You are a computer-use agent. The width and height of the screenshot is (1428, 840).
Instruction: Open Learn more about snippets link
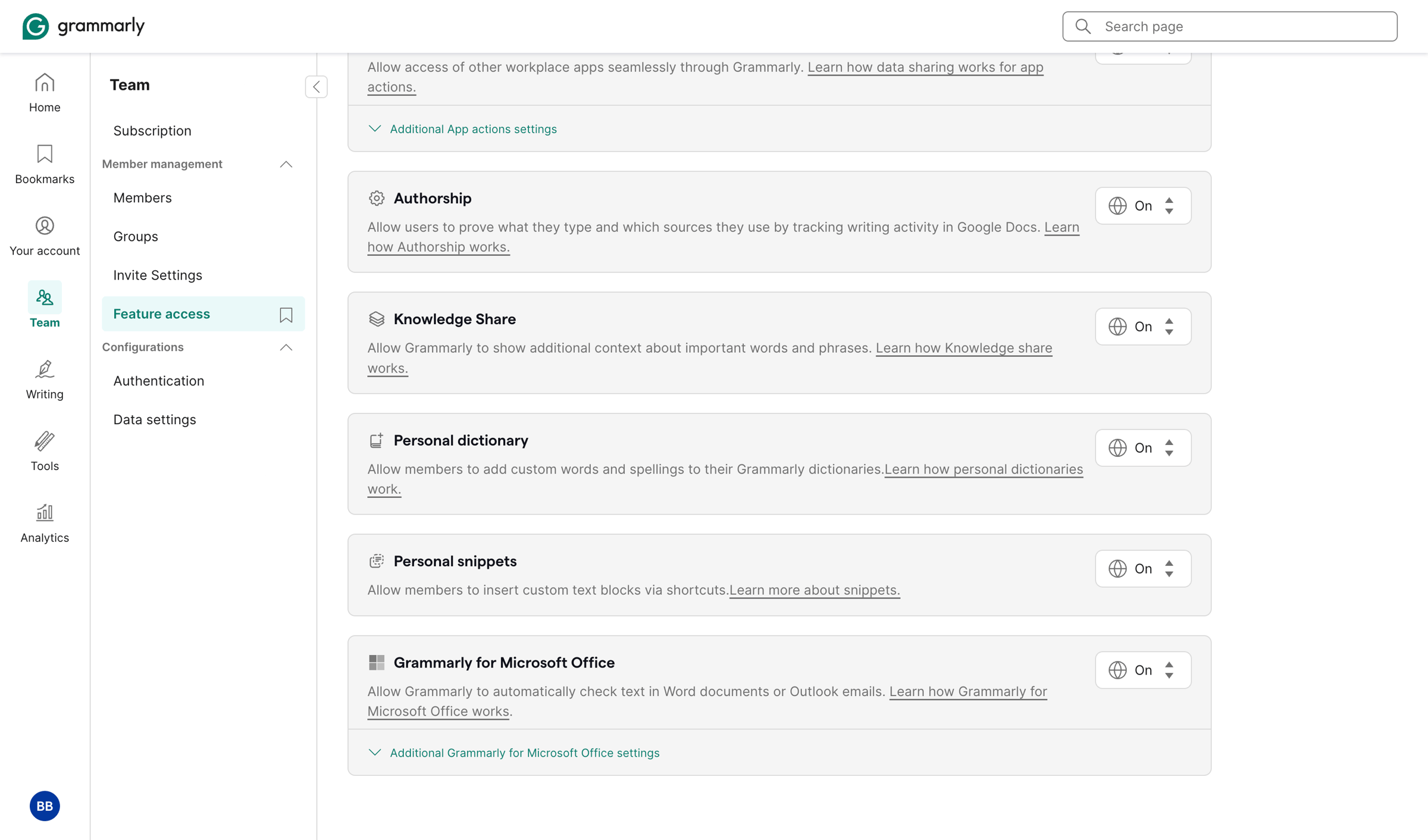(815, 590)
